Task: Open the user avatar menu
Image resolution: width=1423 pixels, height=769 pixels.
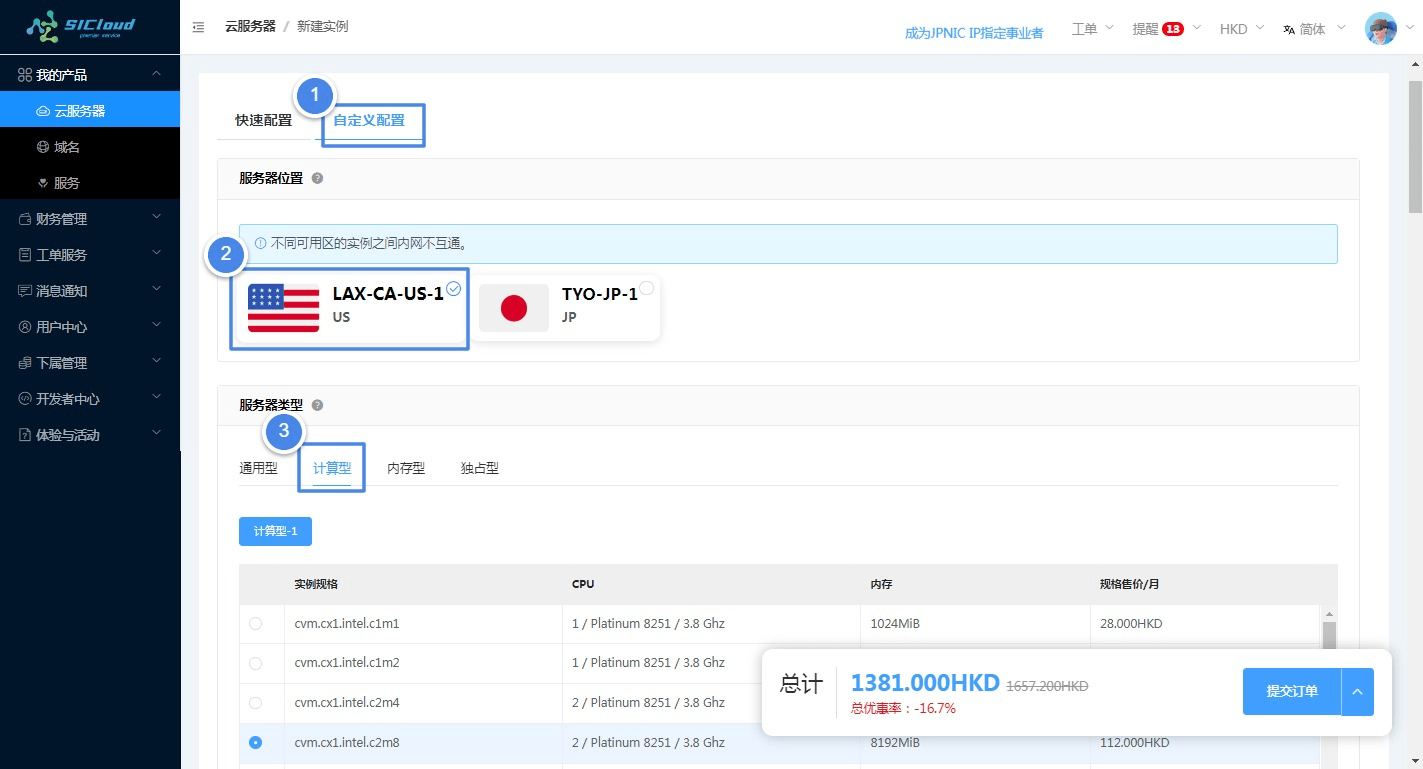Action: click(x=1381, y=29)
